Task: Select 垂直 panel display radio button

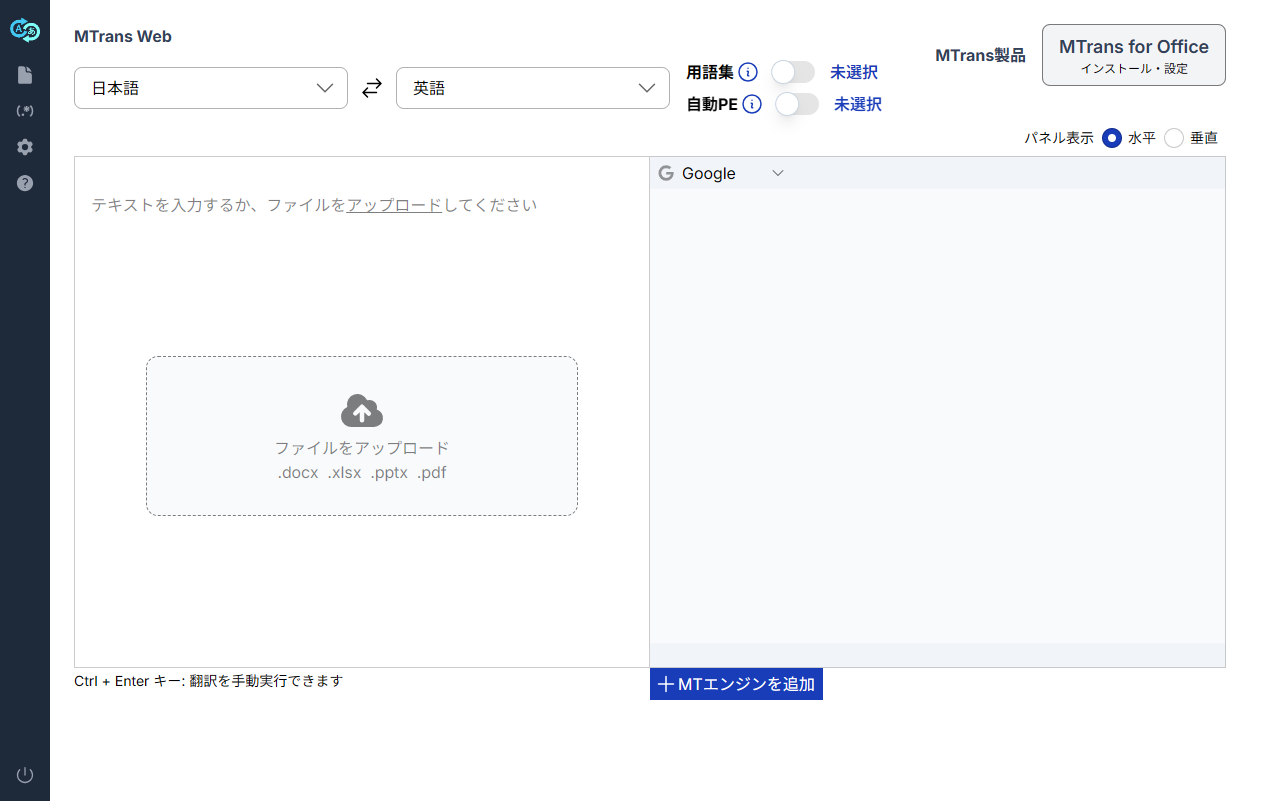Action: click(x=1174, y=138)
